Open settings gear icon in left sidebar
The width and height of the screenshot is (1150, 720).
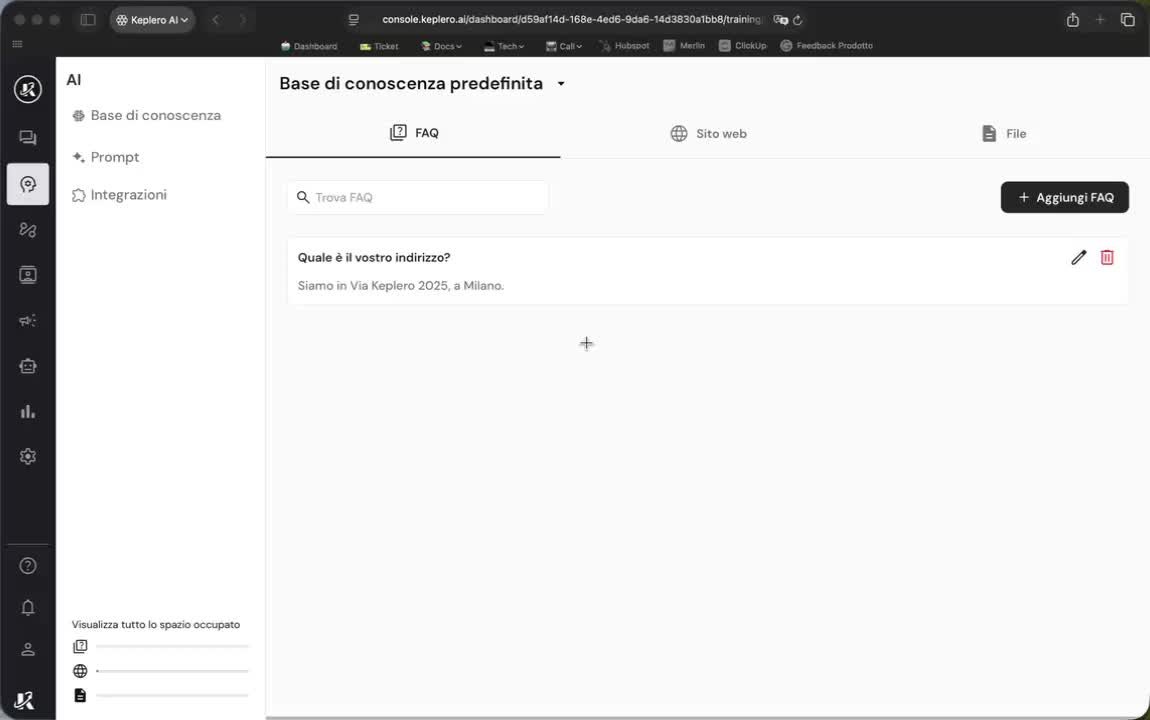coord(28,457)
